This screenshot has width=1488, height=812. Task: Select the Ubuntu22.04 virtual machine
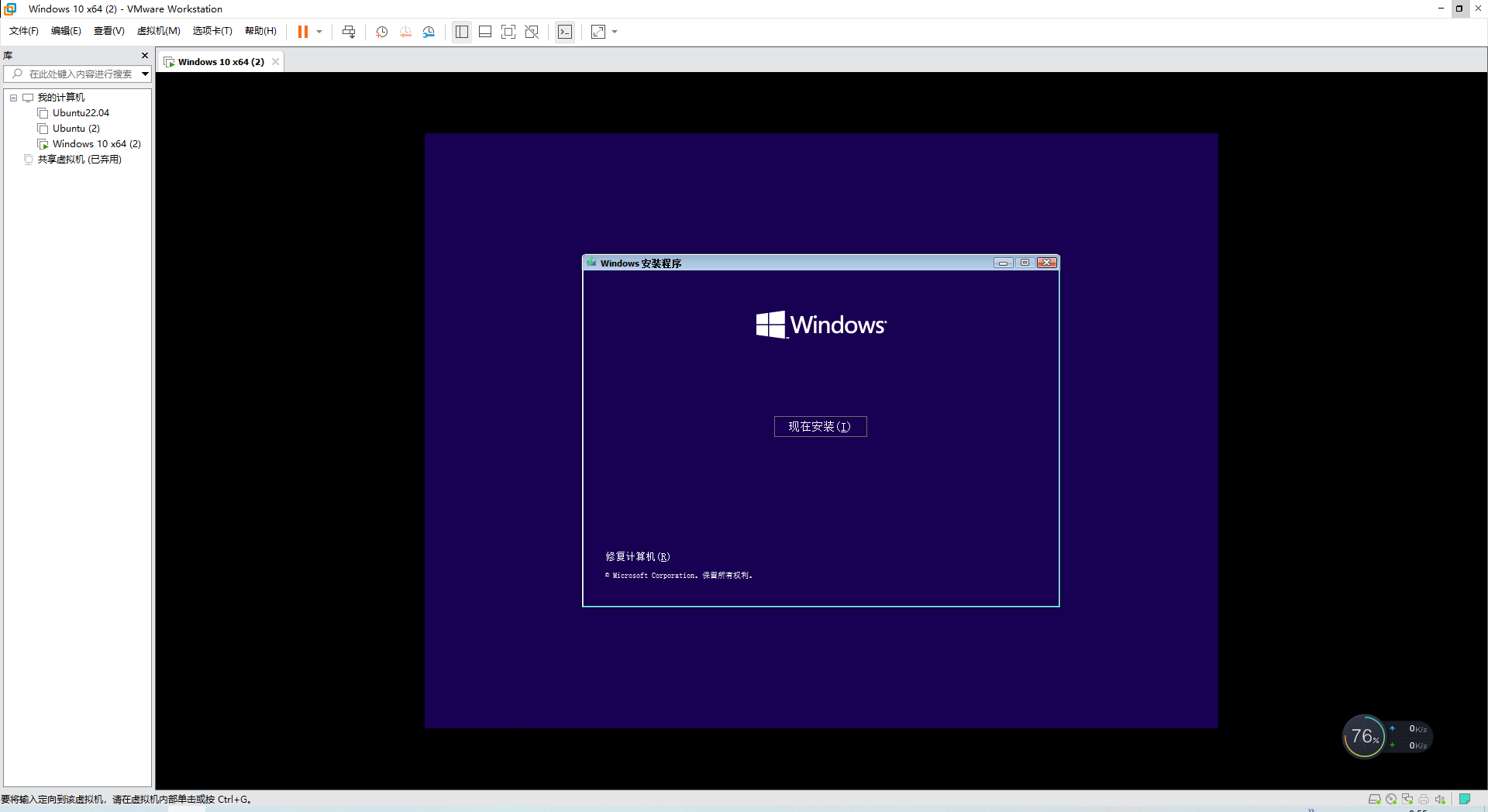pyautogui.click(x=81, y=113)
